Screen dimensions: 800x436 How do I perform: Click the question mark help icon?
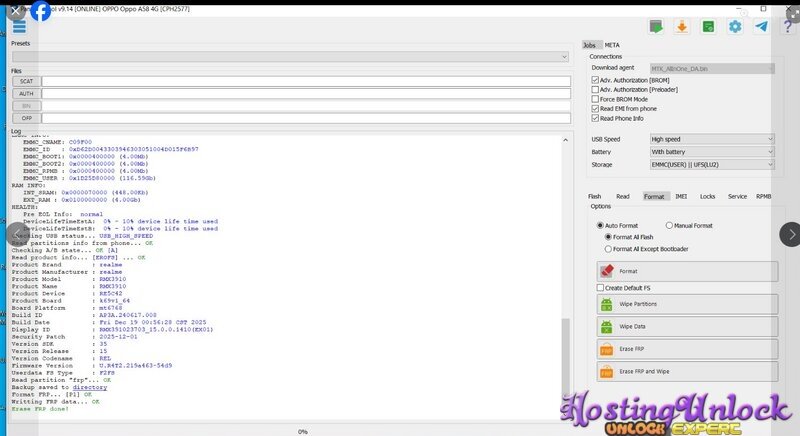[789, 26]
